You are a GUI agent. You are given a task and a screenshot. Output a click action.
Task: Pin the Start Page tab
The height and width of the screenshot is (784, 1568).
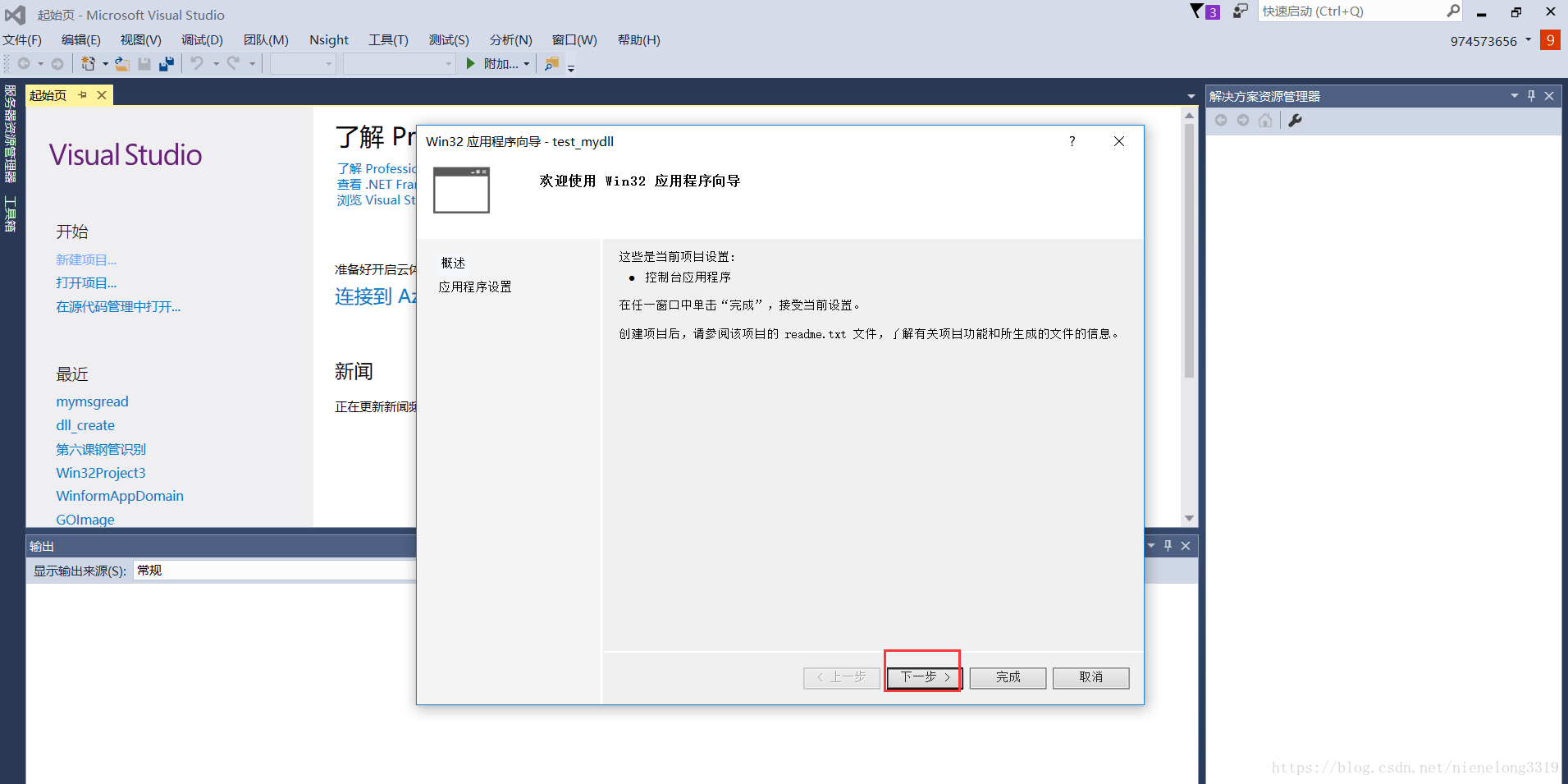tap(83, 95)
